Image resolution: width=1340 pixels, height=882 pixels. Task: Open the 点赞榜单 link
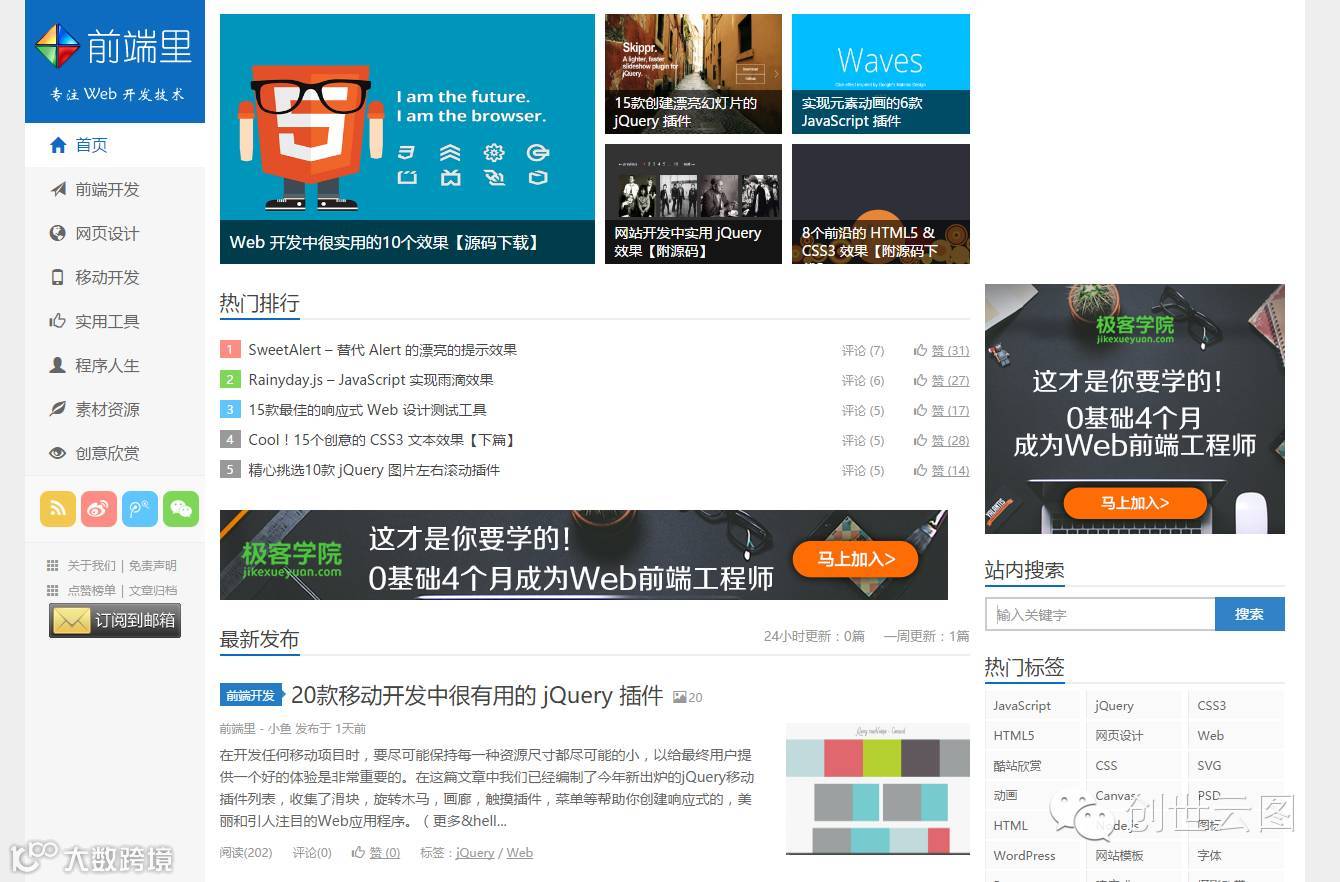pyautogui.click(x=91, y=591)
